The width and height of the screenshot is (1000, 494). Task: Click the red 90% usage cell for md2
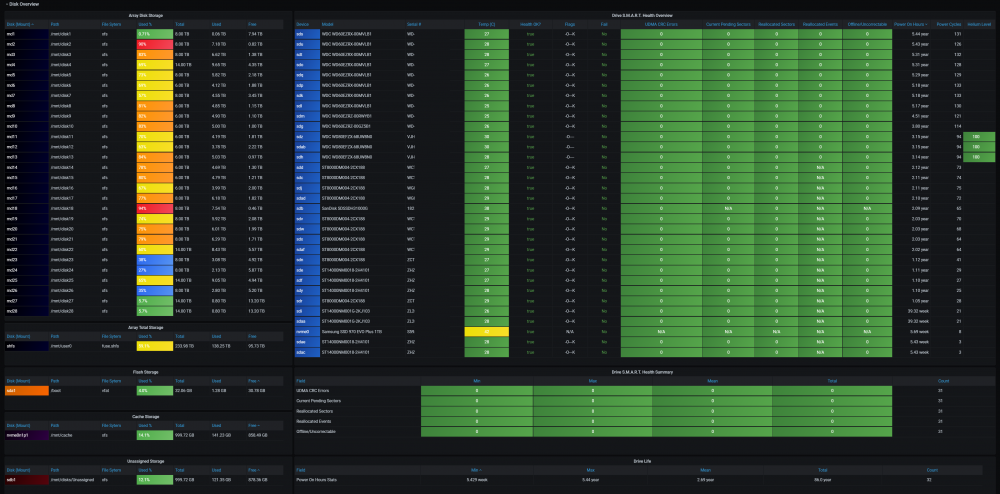pos(154,45)
